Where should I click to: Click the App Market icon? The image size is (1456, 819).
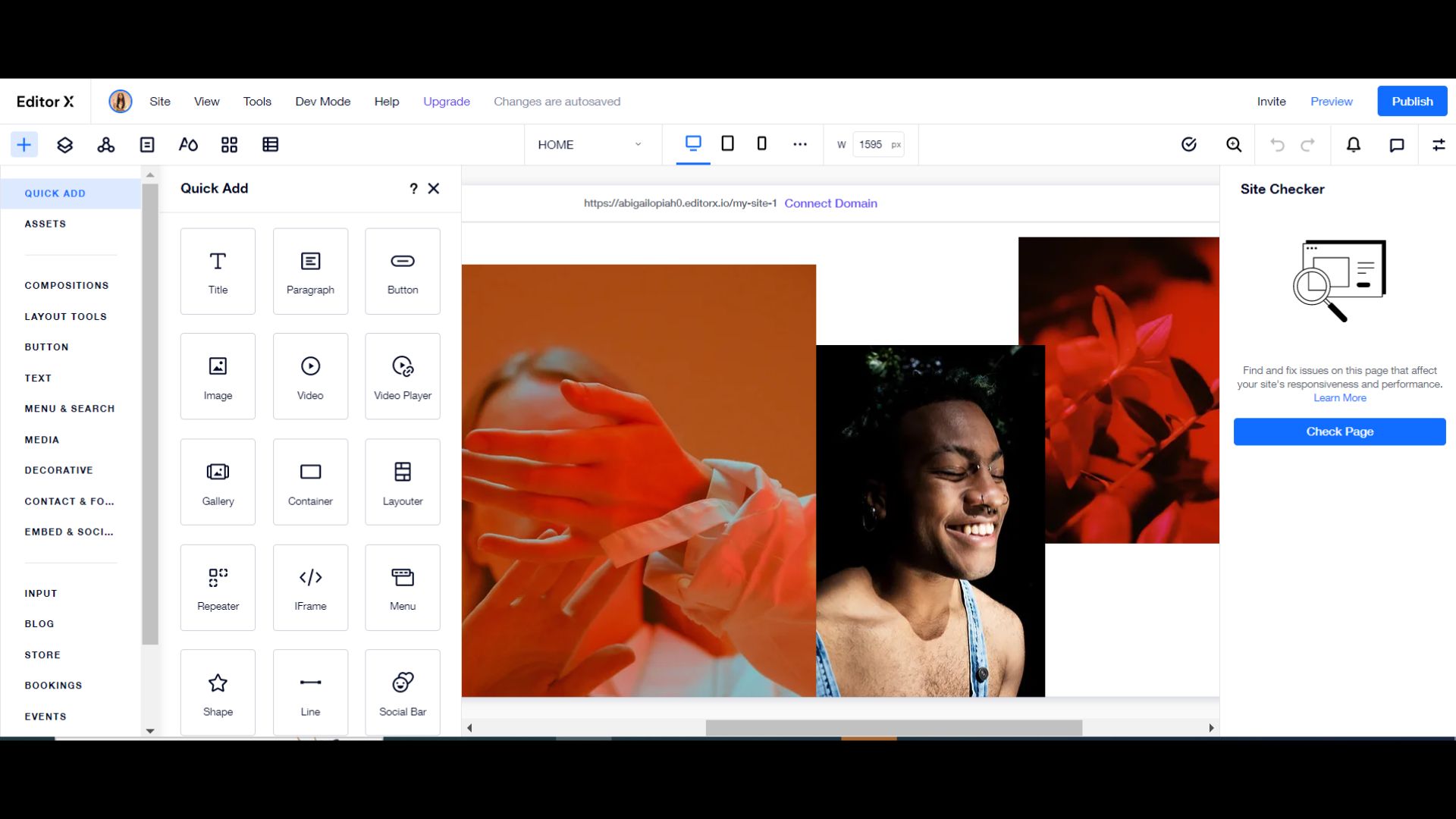[x=228, y=144]
